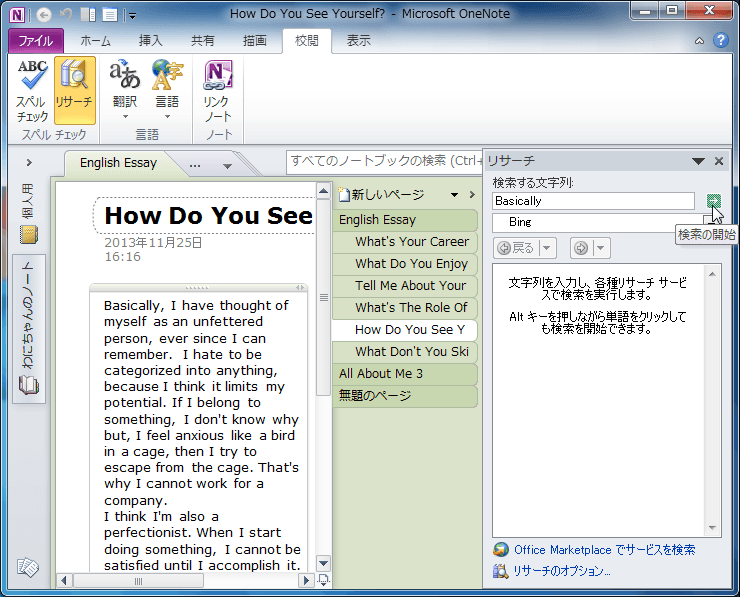The width and height of the screenshot is (740, 597).
Task: Select the English Essay section tab
Action: (118, 163)
